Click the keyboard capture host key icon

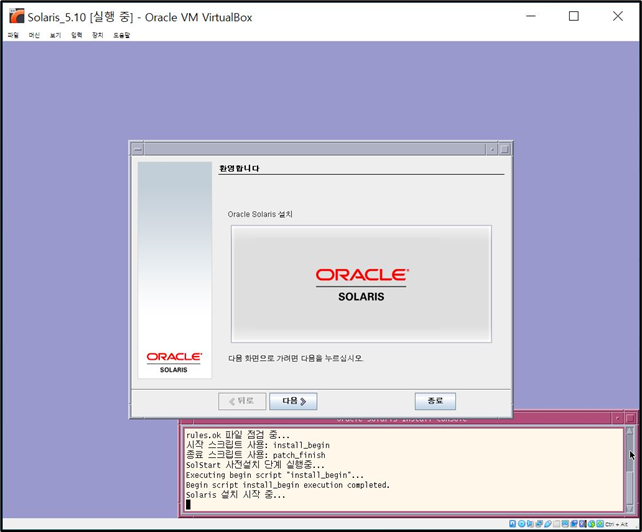pos(600,524)
